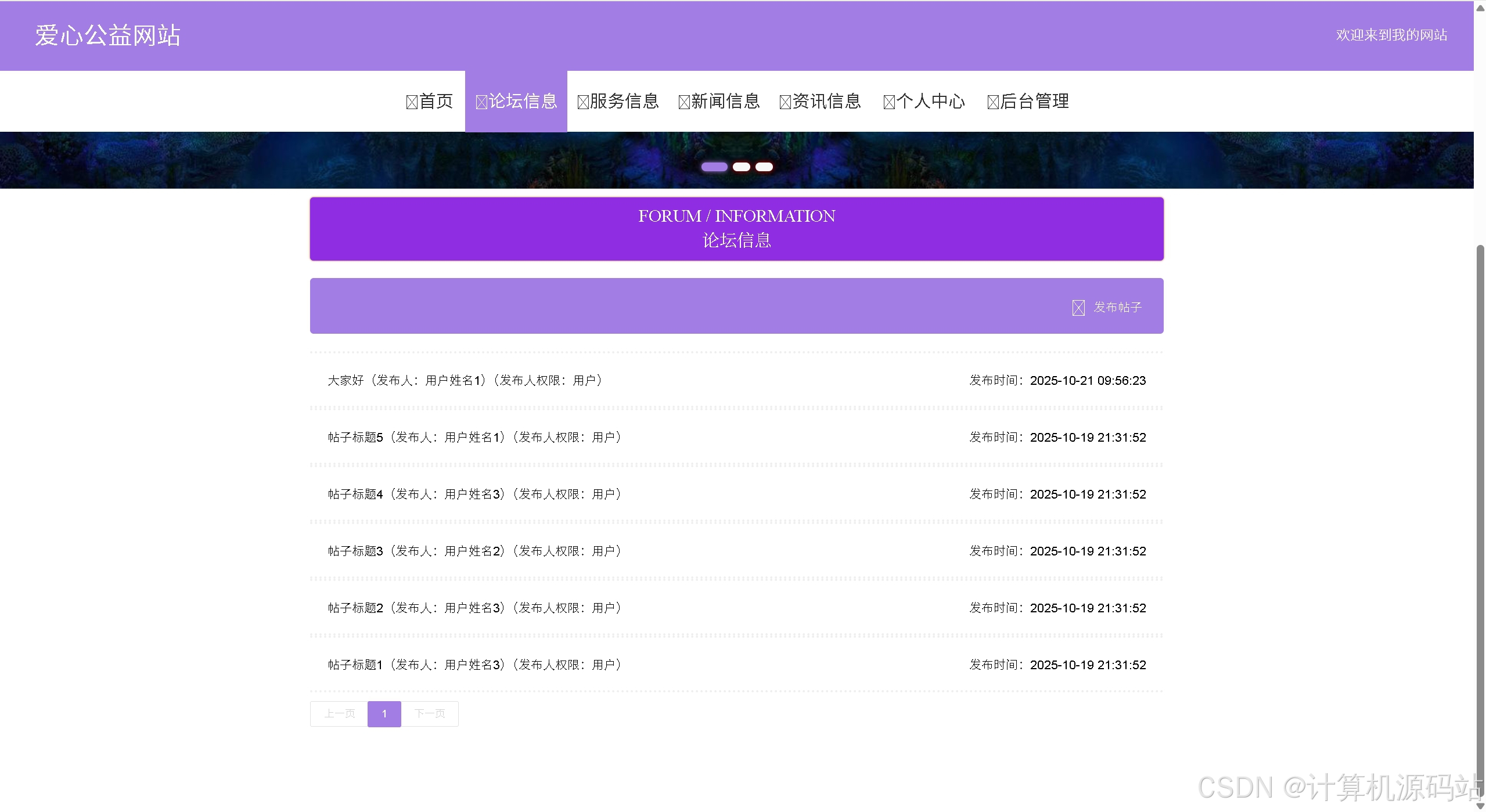Click the icon next to 发布帖子
Viewport: 1486px width, 812px height.
pyautogui.click(x=1078, y=308)
